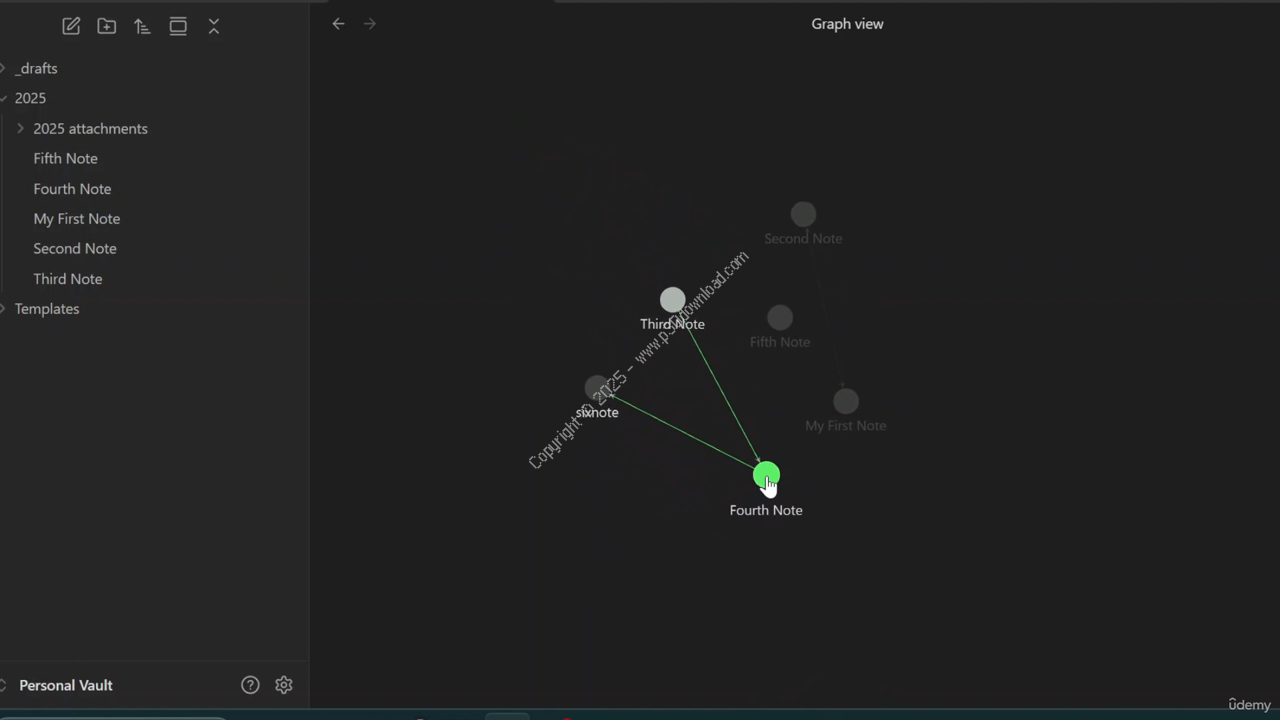Viewport: 1280px width, 720px height.
Task: Navigate forward with the right arrow
Action: pos(370,24)
